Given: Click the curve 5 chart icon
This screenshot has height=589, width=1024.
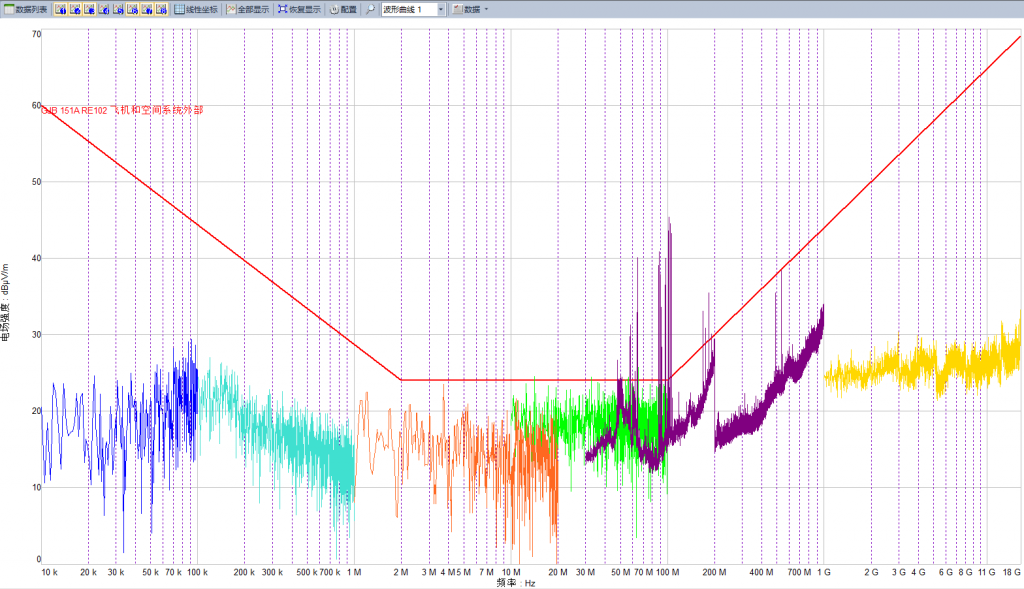Looking at the screenshot, I should [118, 9].
